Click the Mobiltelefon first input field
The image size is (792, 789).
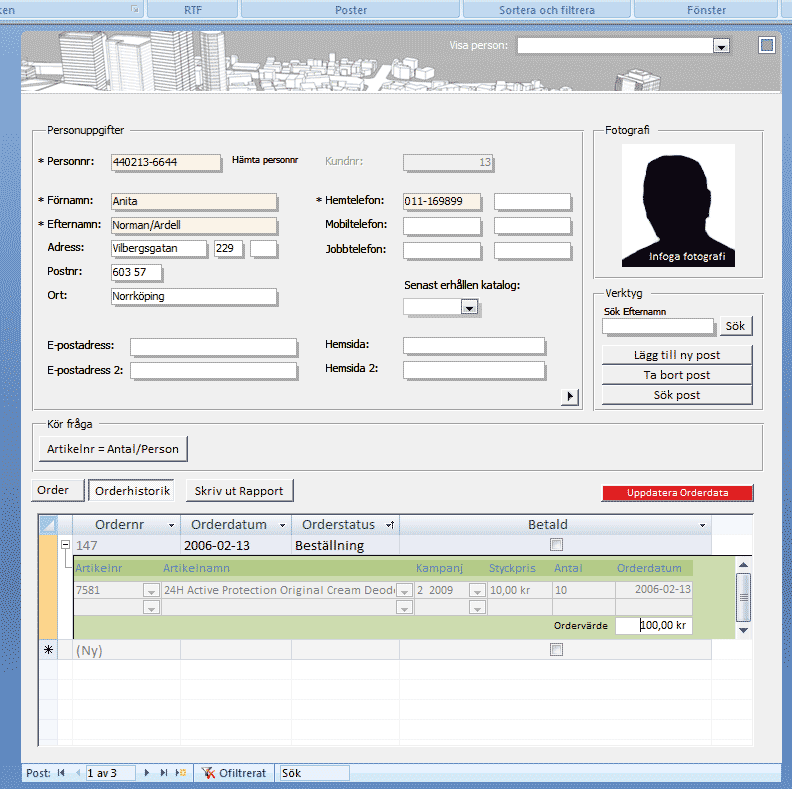tap(442, 226)
